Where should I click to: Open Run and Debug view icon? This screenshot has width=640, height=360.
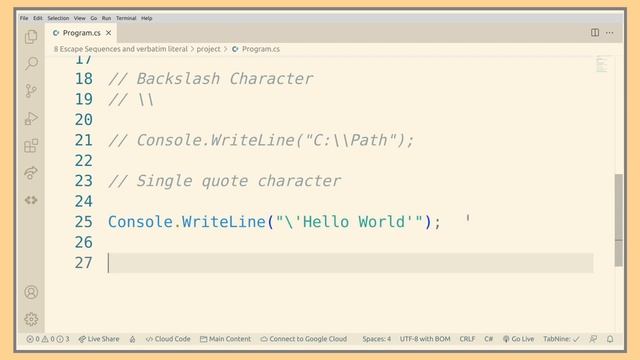point(31,118)
